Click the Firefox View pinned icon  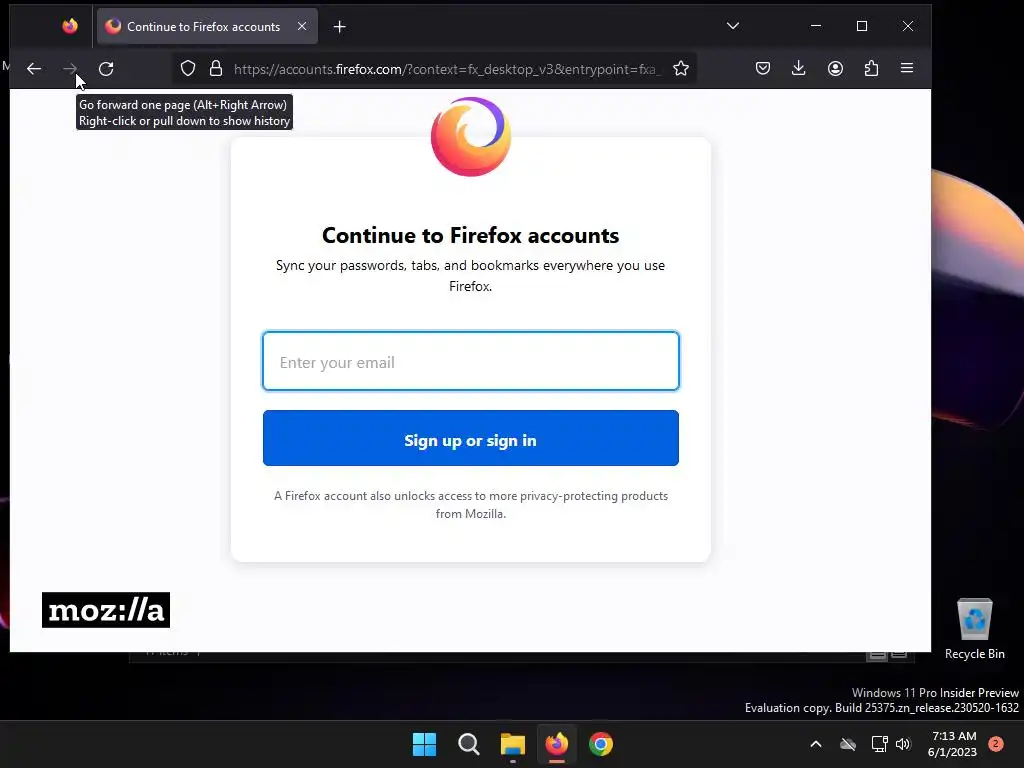pos(70,26)
